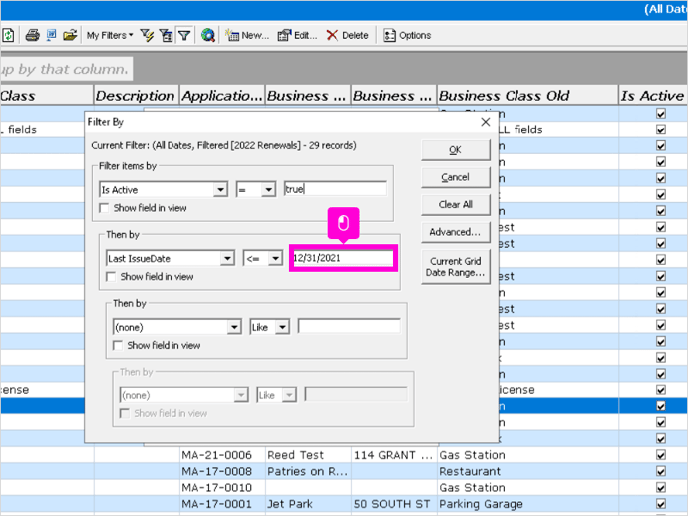Select the MA-17-0008 application cell

click(222, 471)
